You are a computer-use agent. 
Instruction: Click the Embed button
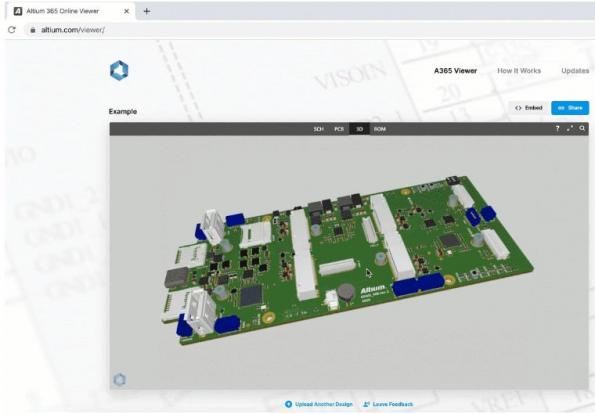529,108
